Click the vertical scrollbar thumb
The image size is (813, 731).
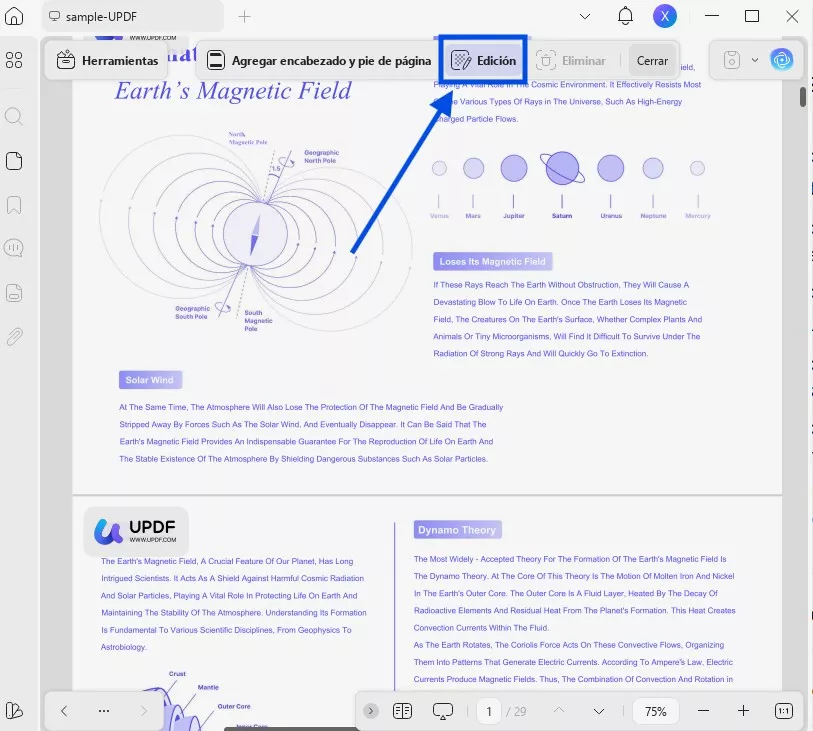point(803,96)
